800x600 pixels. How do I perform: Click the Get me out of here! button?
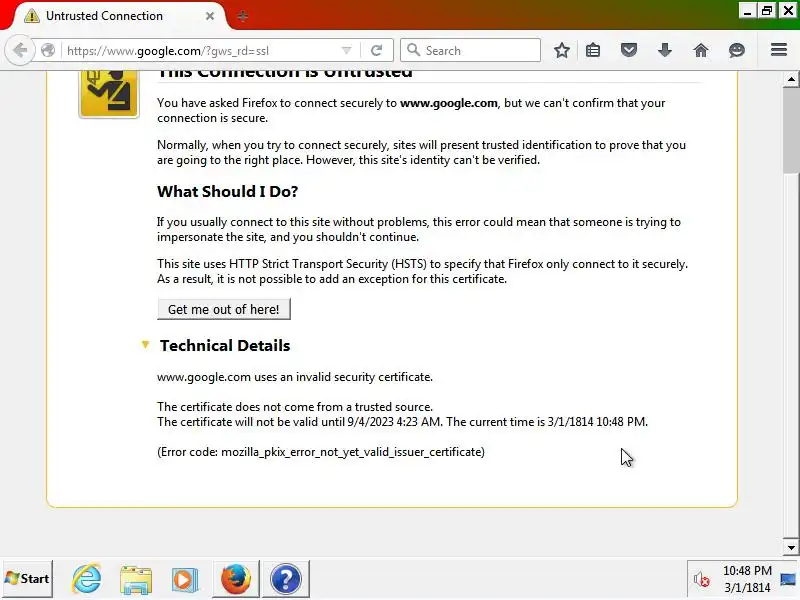click(223, 309)
